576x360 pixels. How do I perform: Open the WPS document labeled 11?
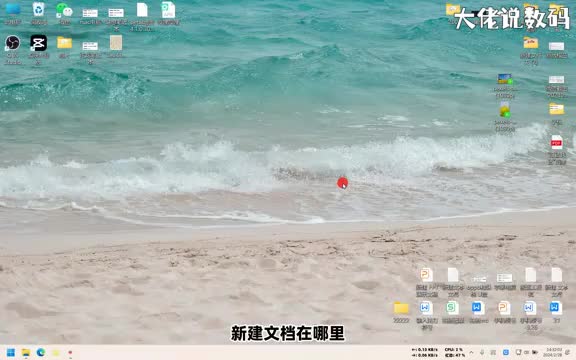[x=556, y=308]
